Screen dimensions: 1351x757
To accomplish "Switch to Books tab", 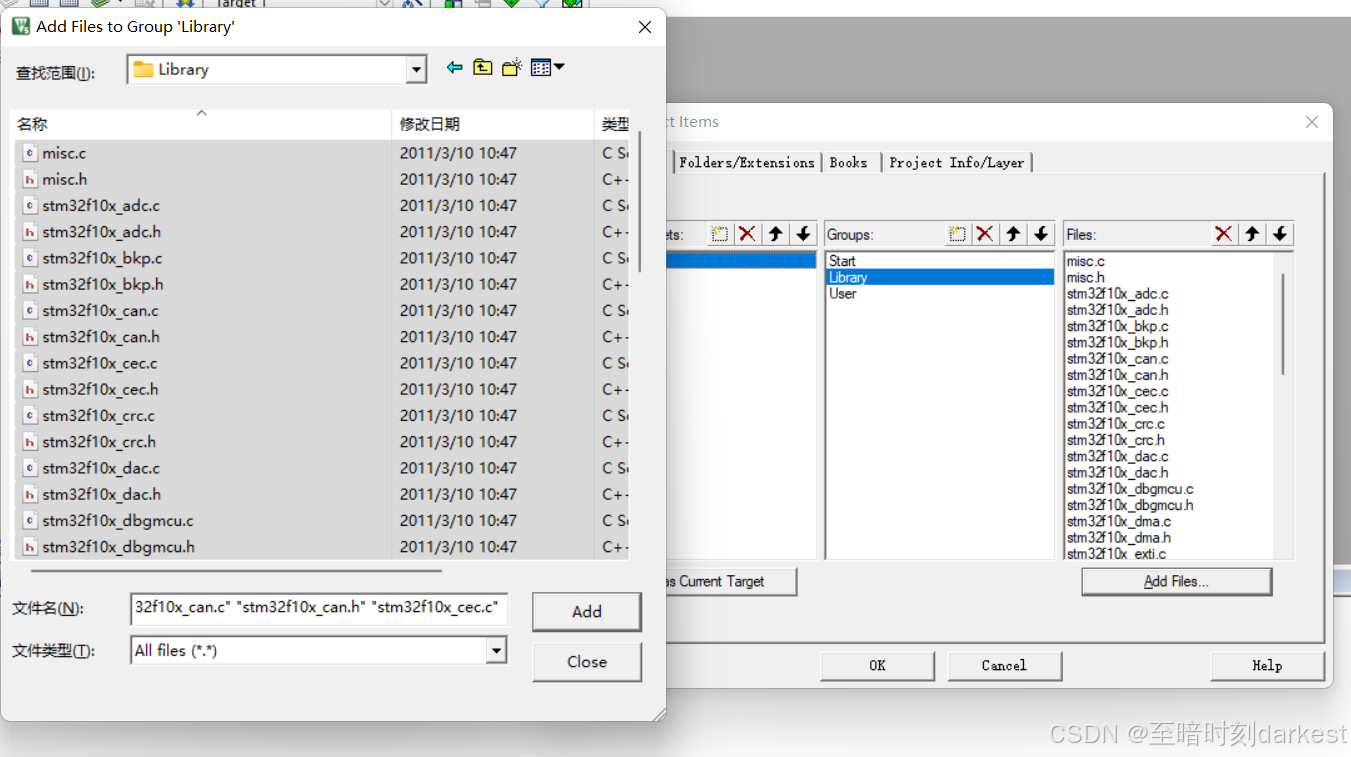I will coord(848,162).
